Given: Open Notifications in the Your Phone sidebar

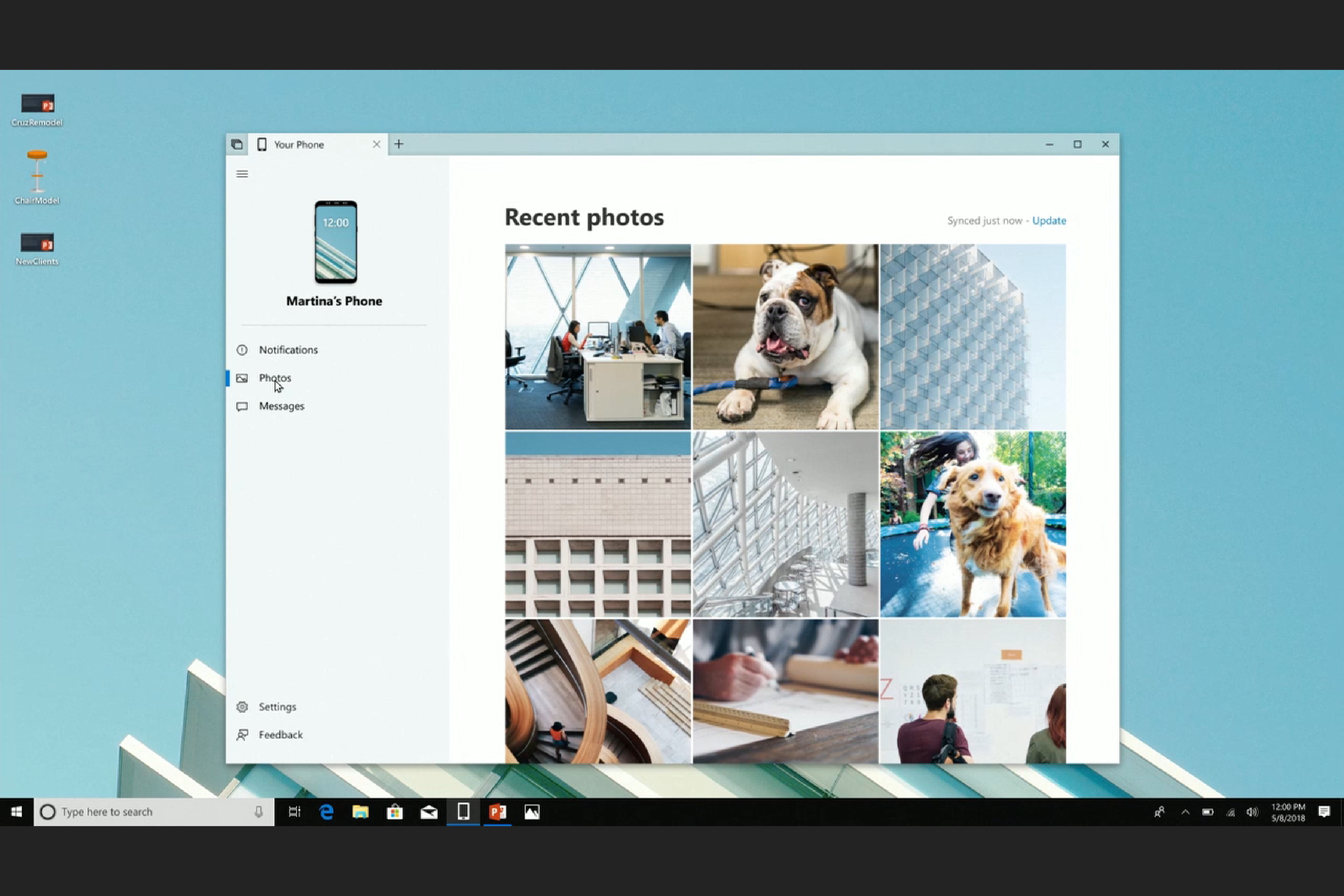Looking at the screenshot, I should pyautogui.click(x=289, y=350).
